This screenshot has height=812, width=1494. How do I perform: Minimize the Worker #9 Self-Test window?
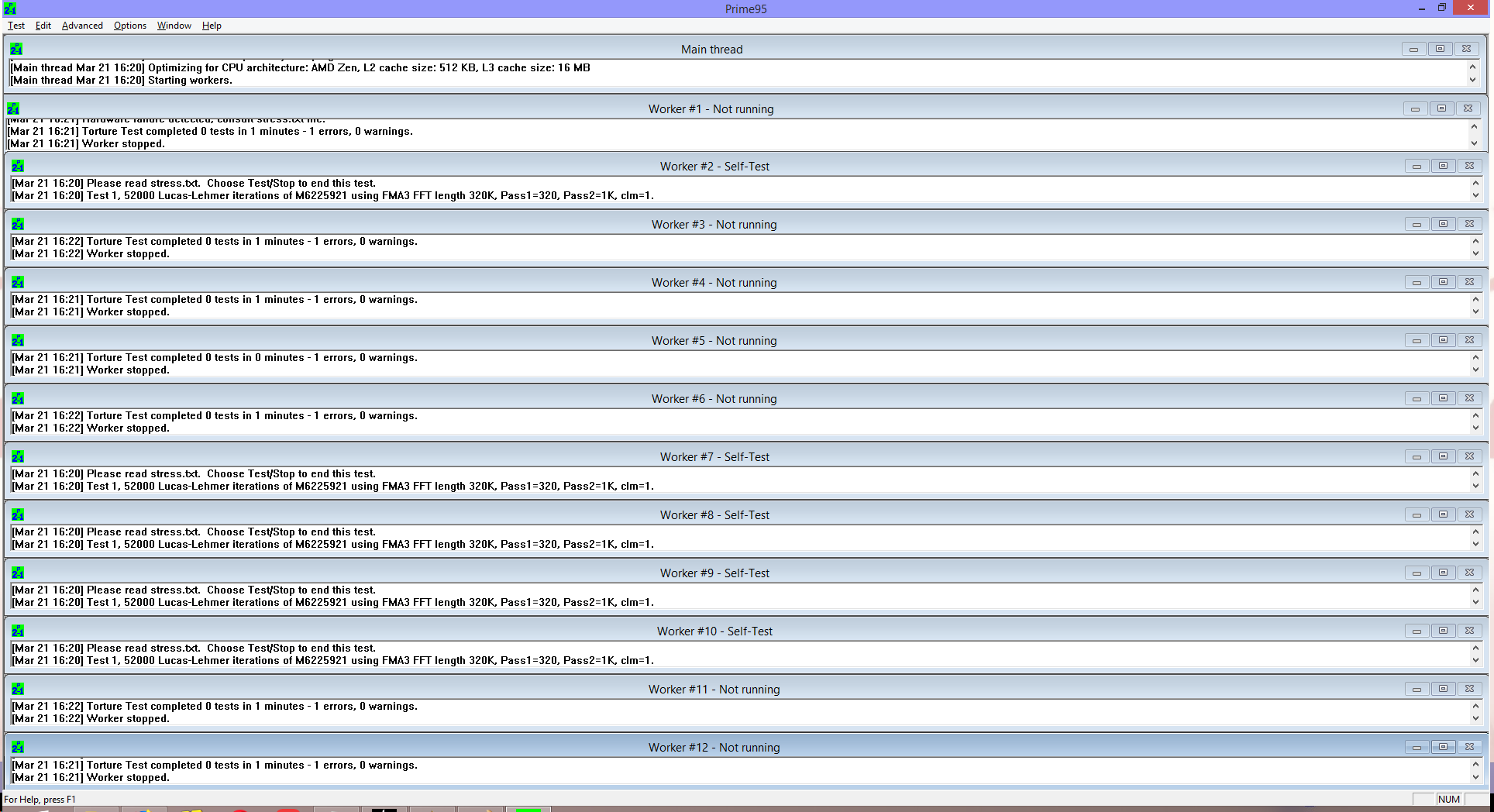tap(1417, 573)
